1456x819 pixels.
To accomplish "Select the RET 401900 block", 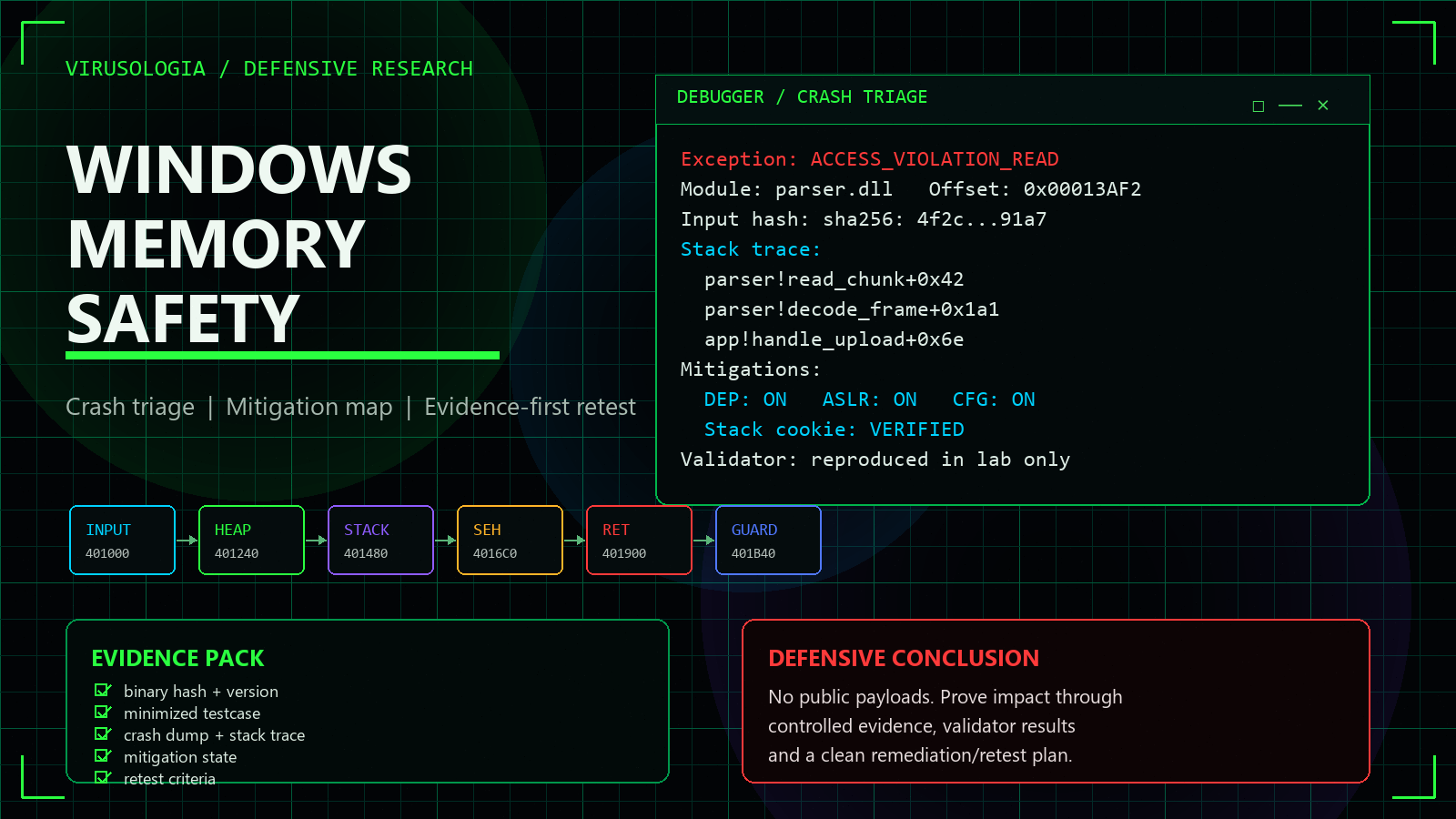I will pos(639,541).
